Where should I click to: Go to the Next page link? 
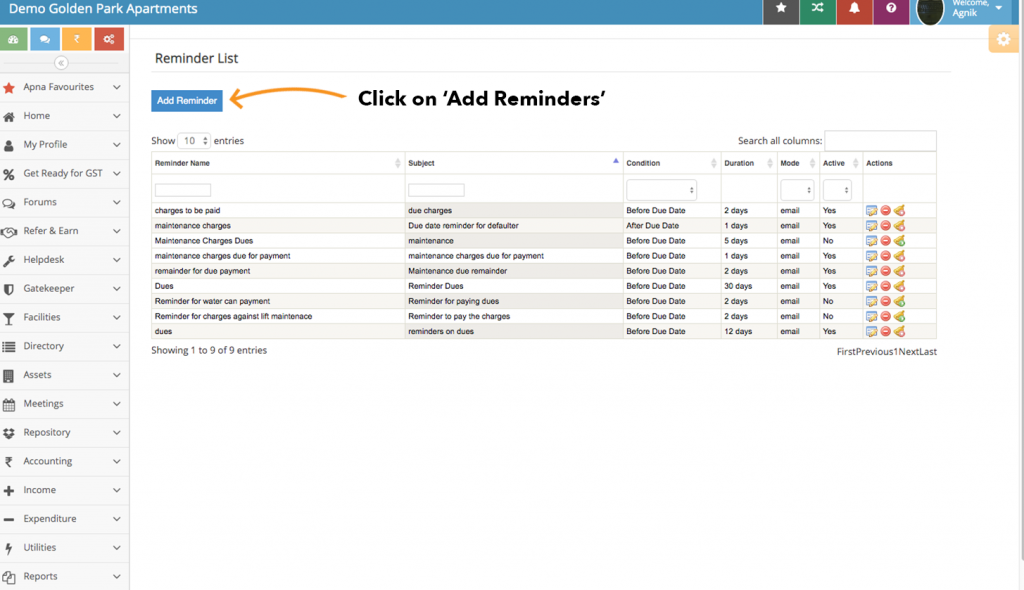(908, 352)
